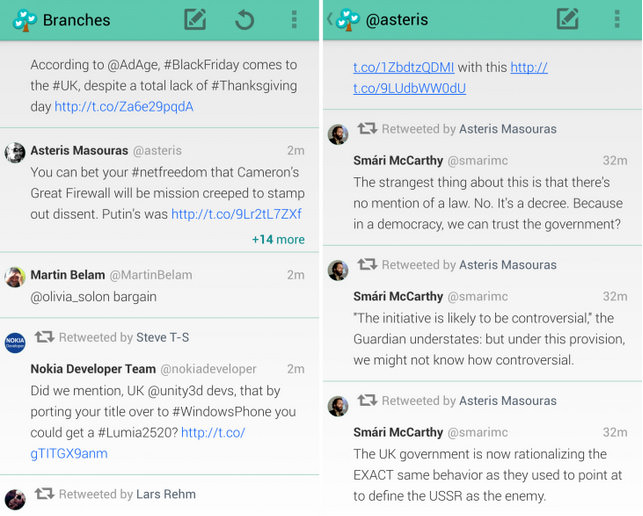Open the t.co/1ZbdtzQDMI link
Screen dimensions: 643x516
(x=403, y=68)
